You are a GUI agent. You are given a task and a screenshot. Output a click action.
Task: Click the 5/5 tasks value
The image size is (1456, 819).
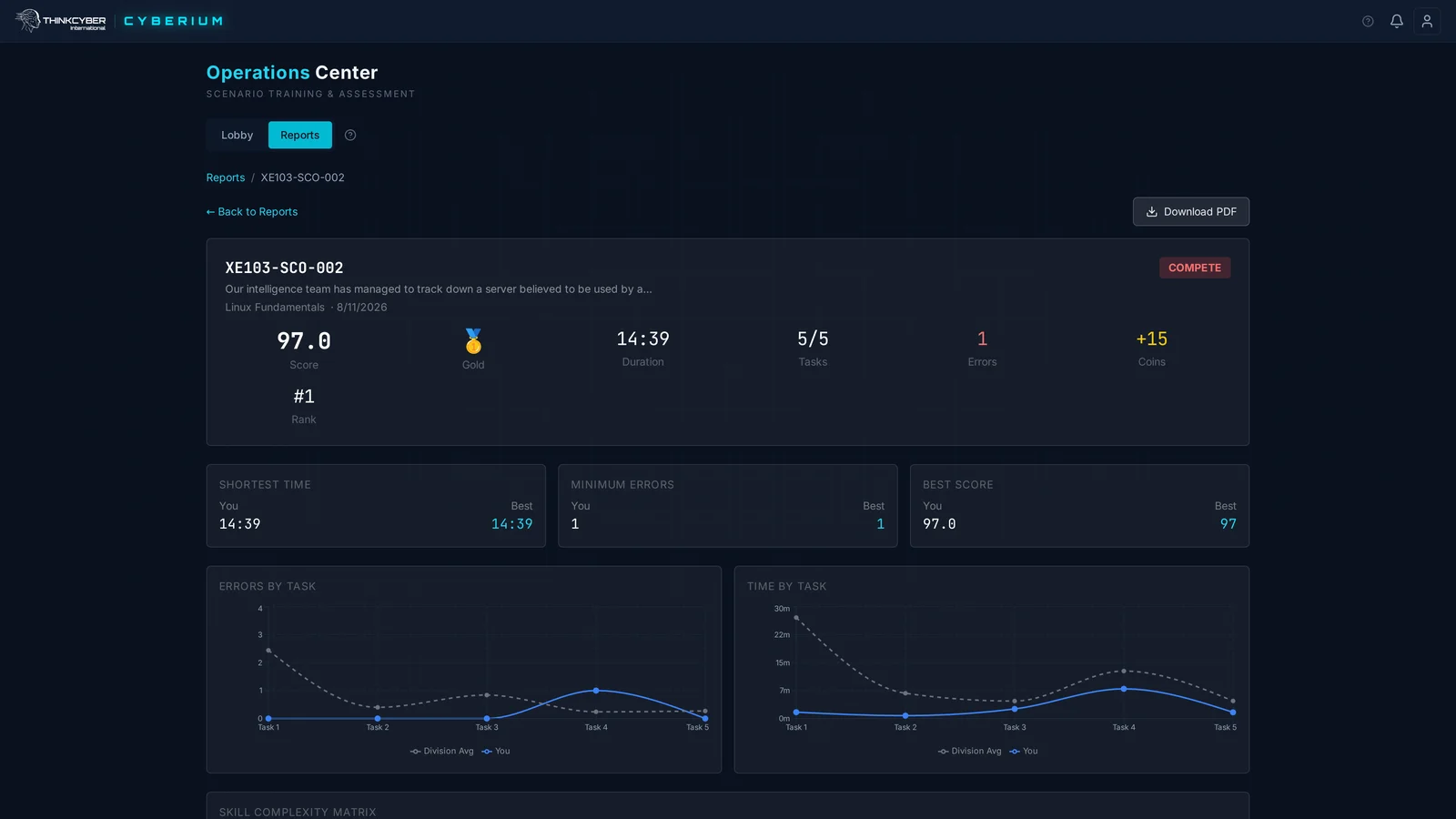click(814, 339)
